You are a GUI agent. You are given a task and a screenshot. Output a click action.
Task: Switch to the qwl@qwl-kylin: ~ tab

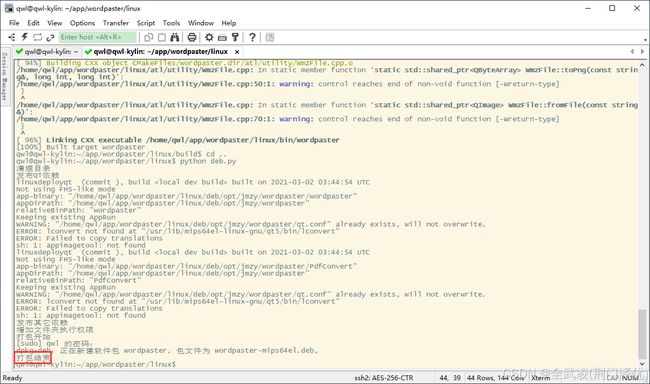click(47, 51)
